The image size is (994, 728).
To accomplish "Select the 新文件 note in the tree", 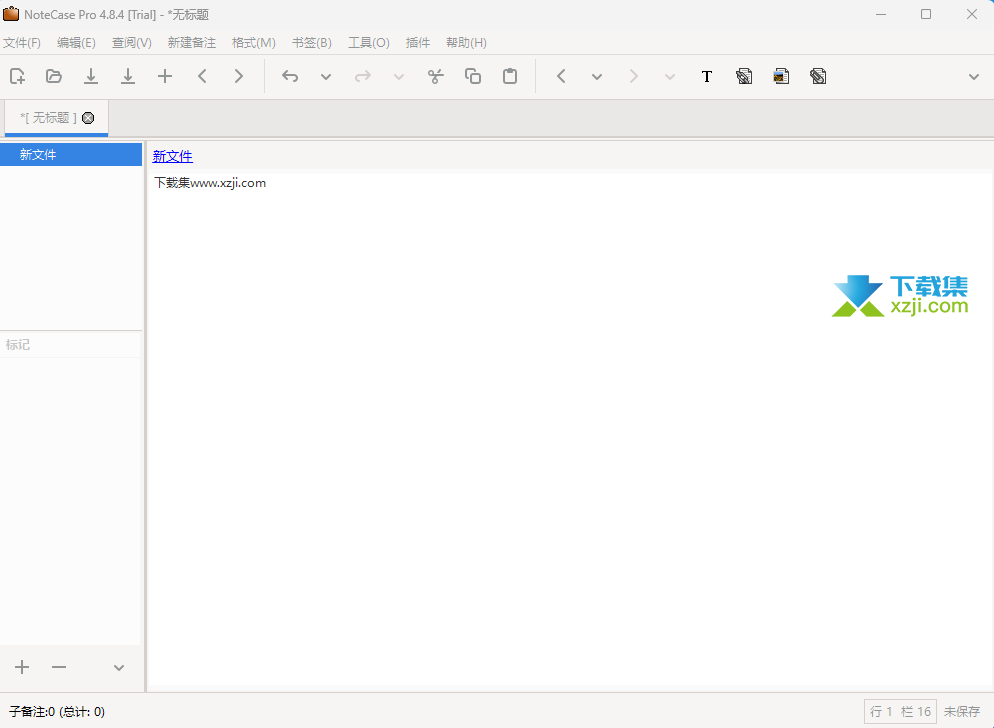I will (71, 155).
